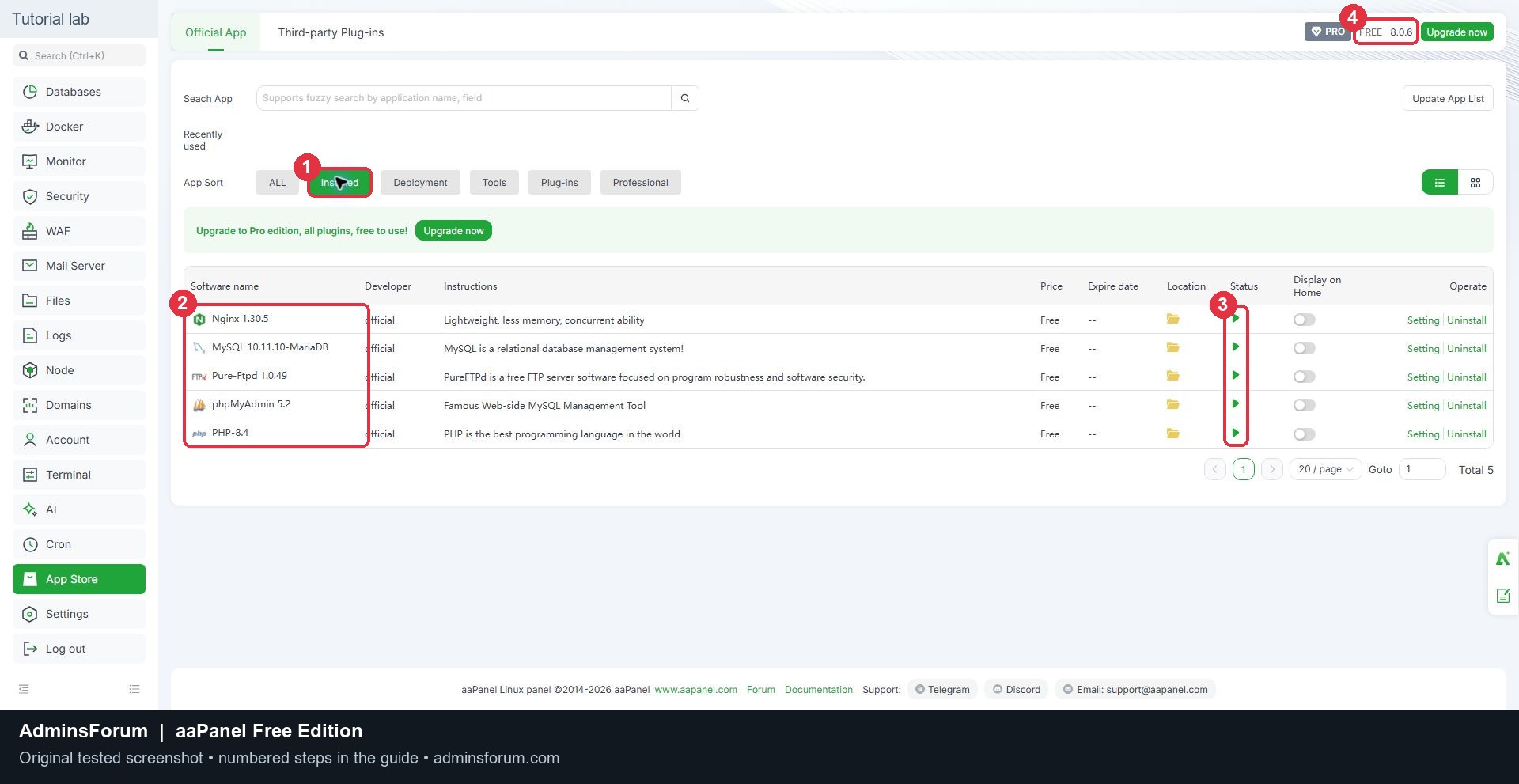Screen dimensions: 1519x784
Task: Select the Official App tab
Action: point(216,32)
